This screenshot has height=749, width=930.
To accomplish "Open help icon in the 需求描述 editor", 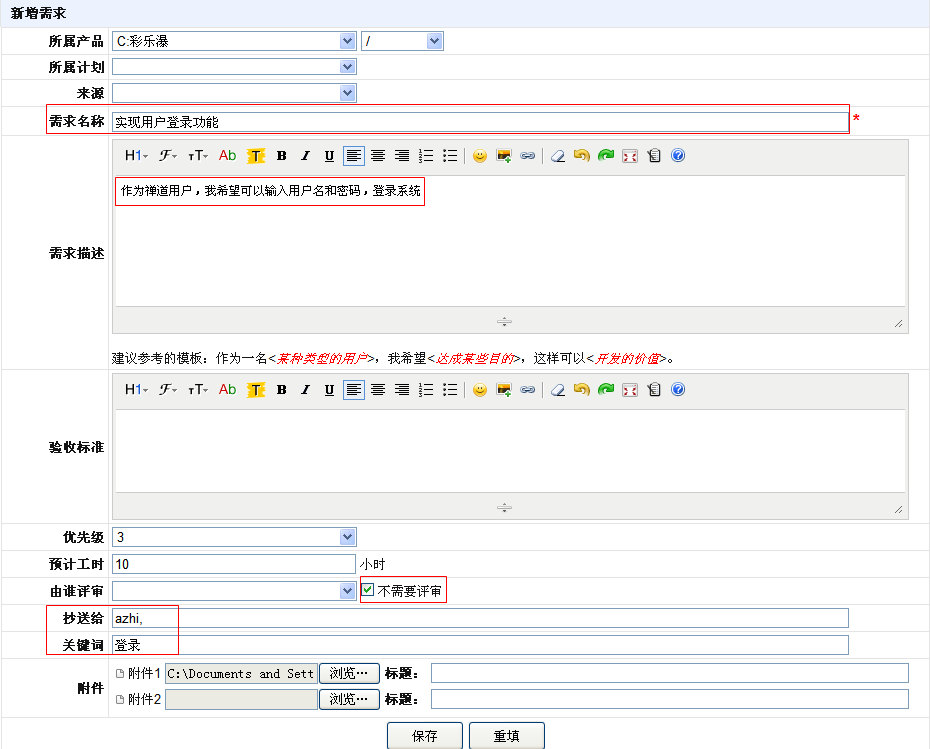I will pyautogui.click(x=678, y=155).
